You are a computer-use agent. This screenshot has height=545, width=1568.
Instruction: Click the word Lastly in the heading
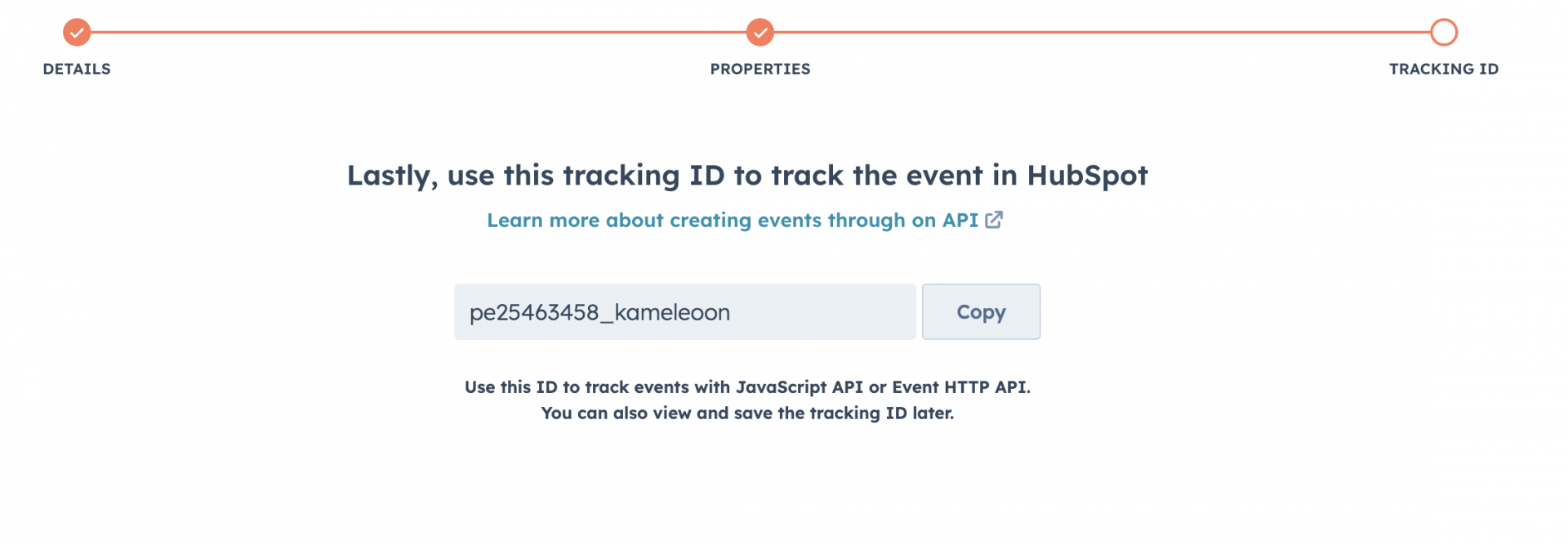pyautogui.click(x=392, y=176)
